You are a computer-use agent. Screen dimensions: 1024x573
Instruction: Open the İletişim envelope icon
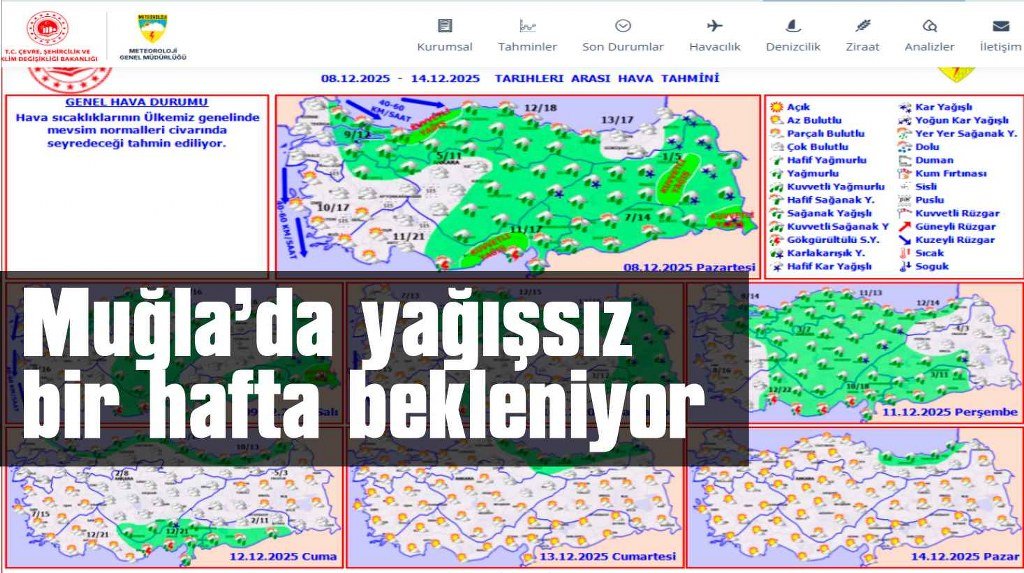coord(1000,26)
